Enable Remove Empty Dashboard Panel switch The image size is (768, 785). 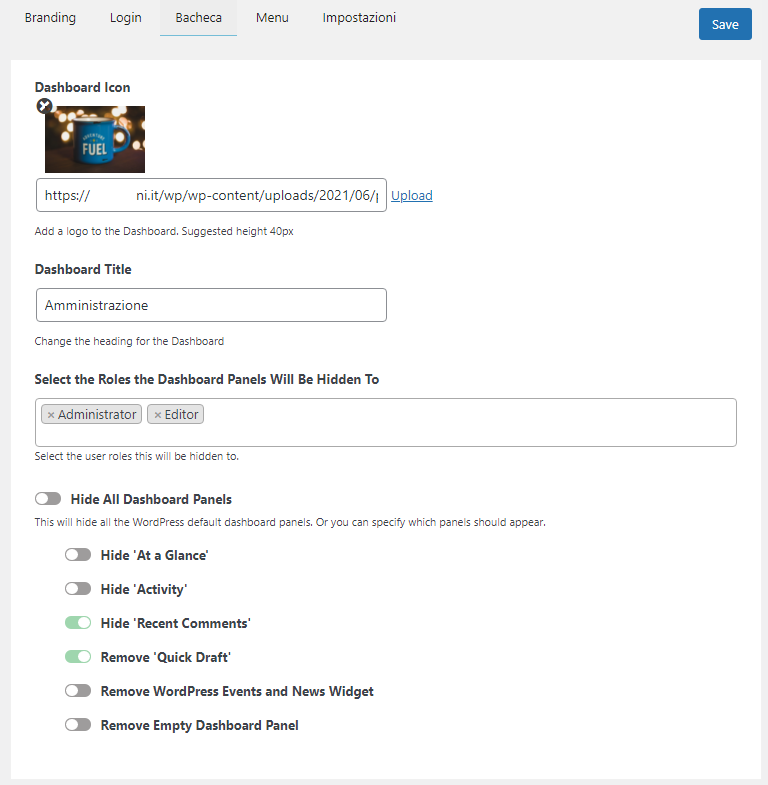pos(78,725)
